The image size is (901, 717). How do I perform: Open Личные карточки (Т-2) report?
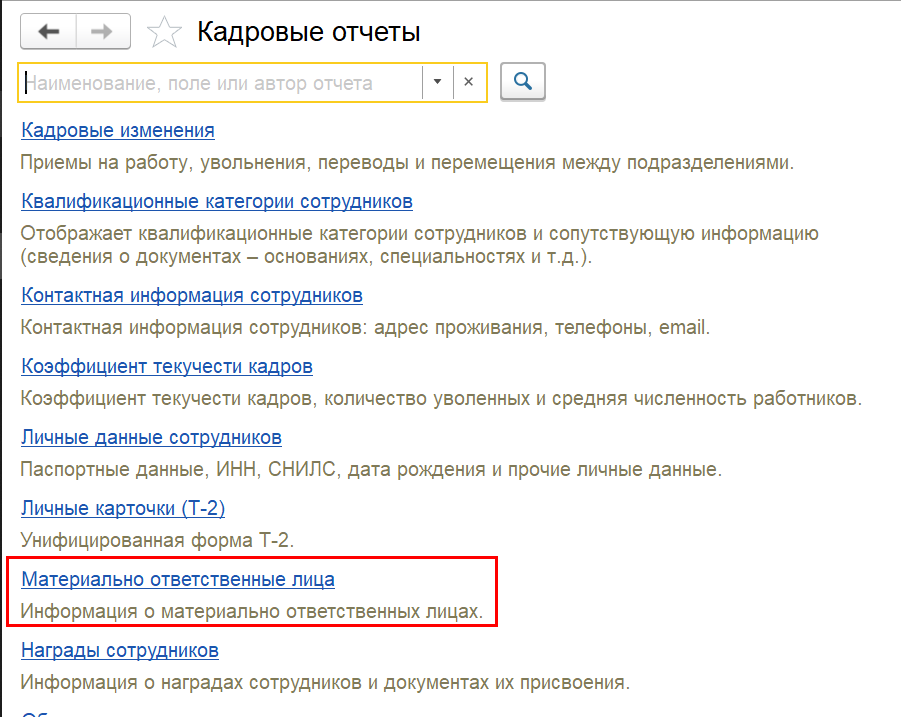pos(123,508)
